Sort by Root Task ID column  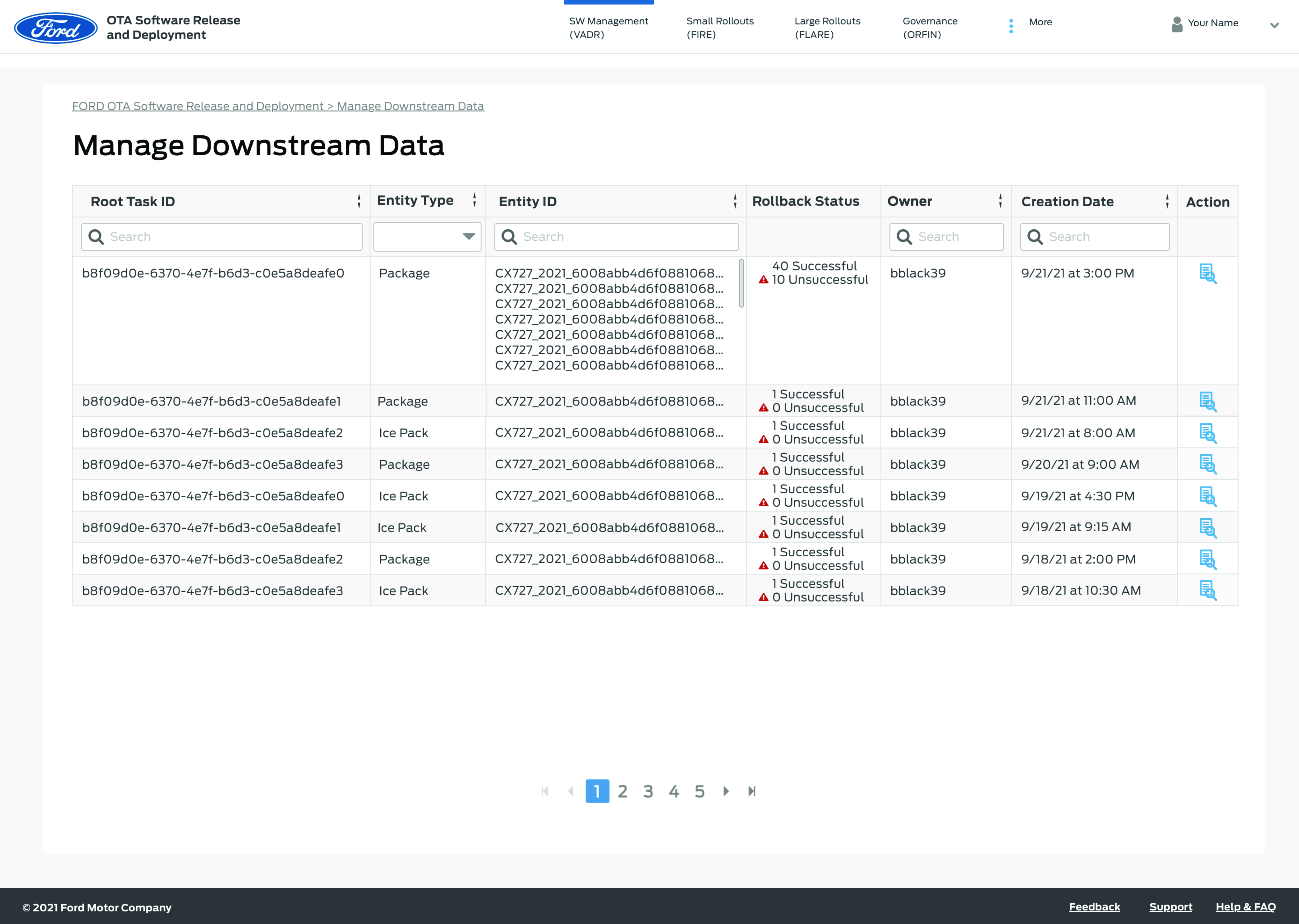(x=359, y=201)
